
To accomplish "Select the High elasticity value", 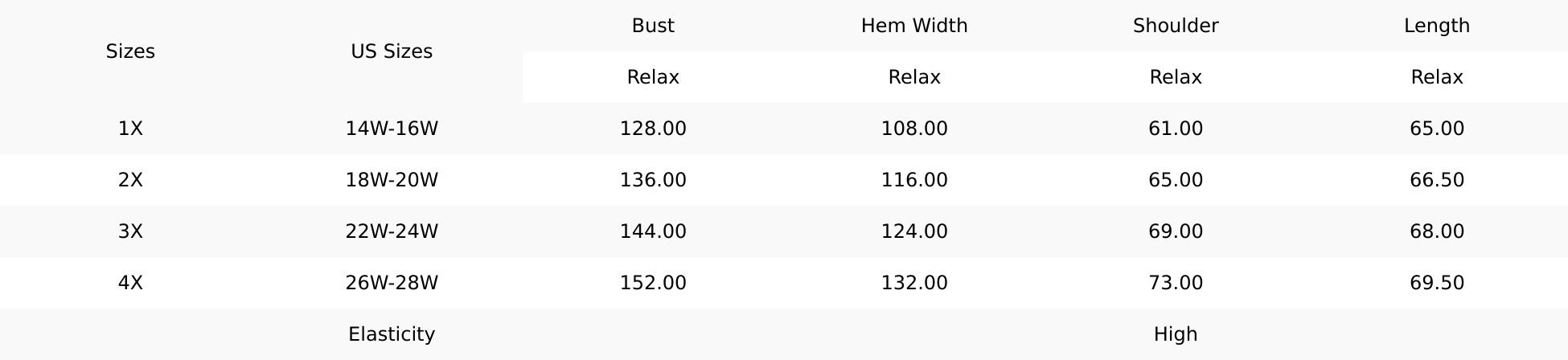I will tap(1176, 334).
